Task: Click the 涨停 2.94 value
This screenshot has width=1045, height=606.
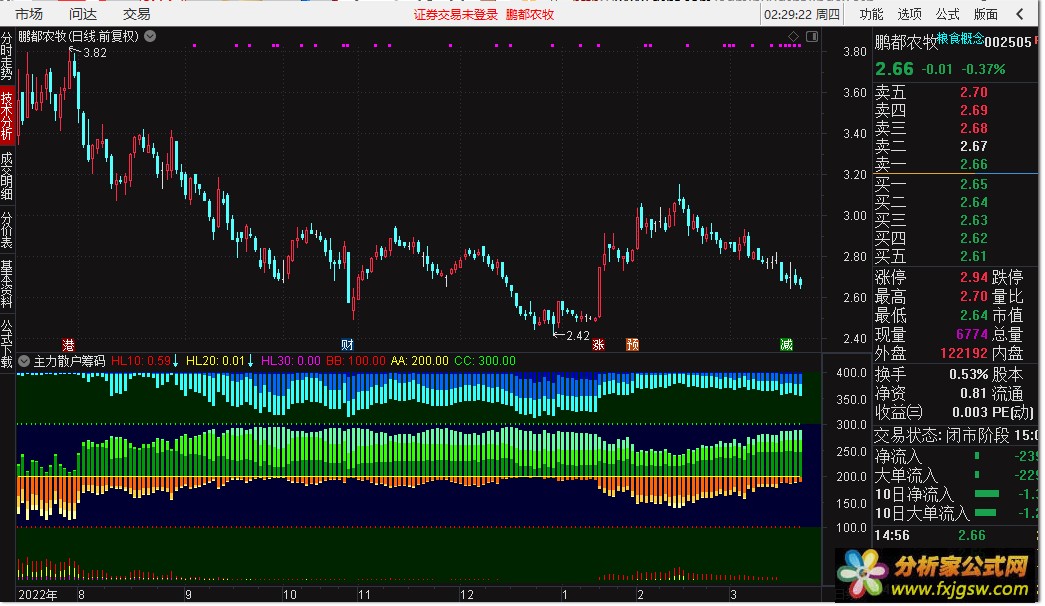Action: pos(974,277)
